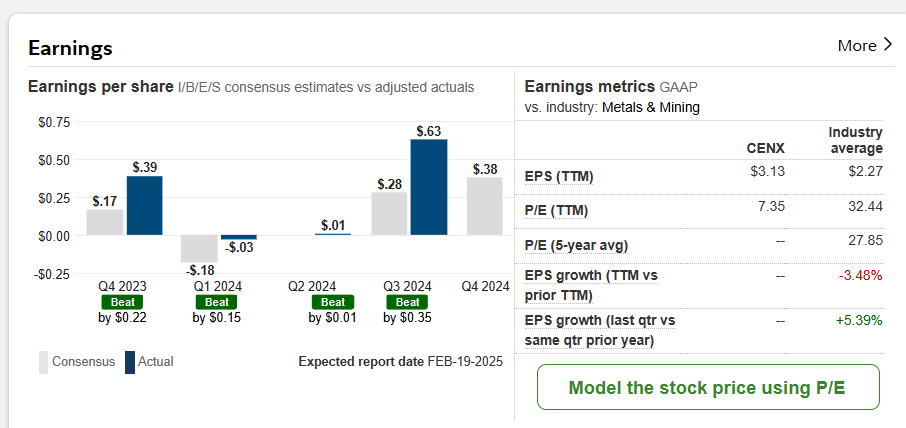906x428 pixels.
Task: Click the Q4 2023 consensus $.17 bar
Action: coord(105,222)
